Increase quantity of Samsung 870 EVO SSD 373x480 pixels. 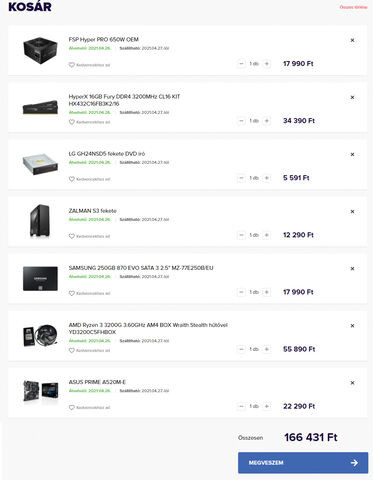(267, 292)
